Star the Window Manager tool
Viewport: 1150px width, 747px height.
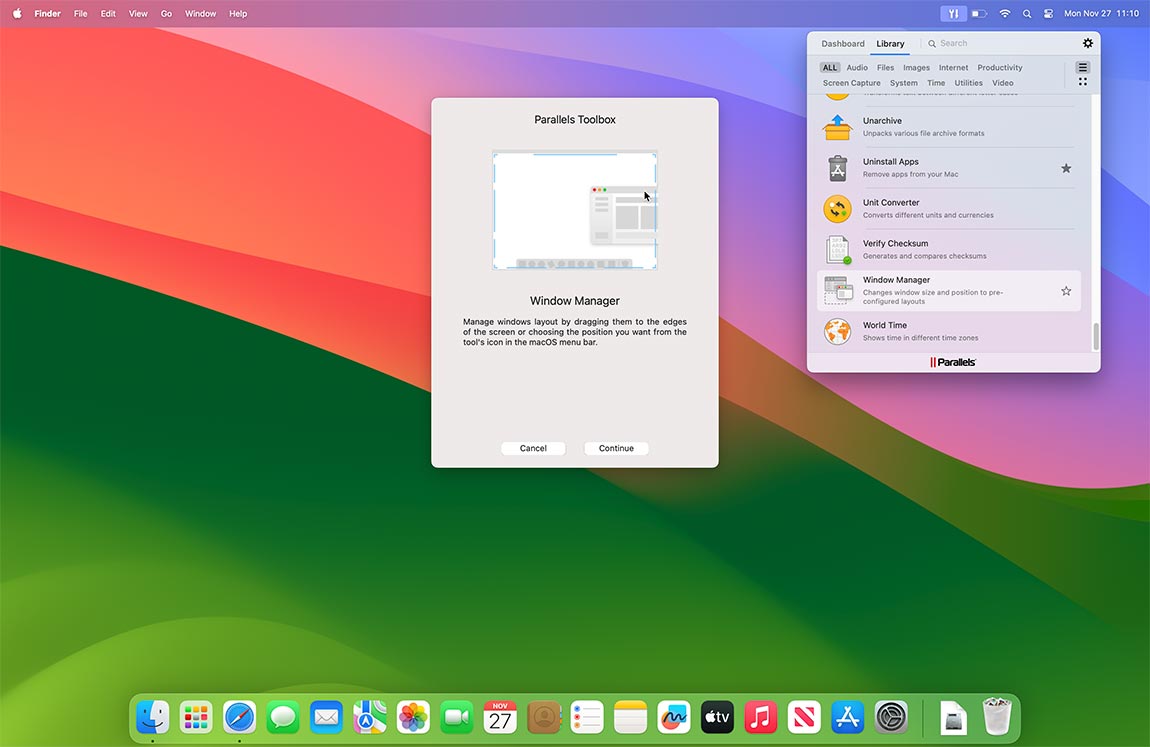point(1066,290)
